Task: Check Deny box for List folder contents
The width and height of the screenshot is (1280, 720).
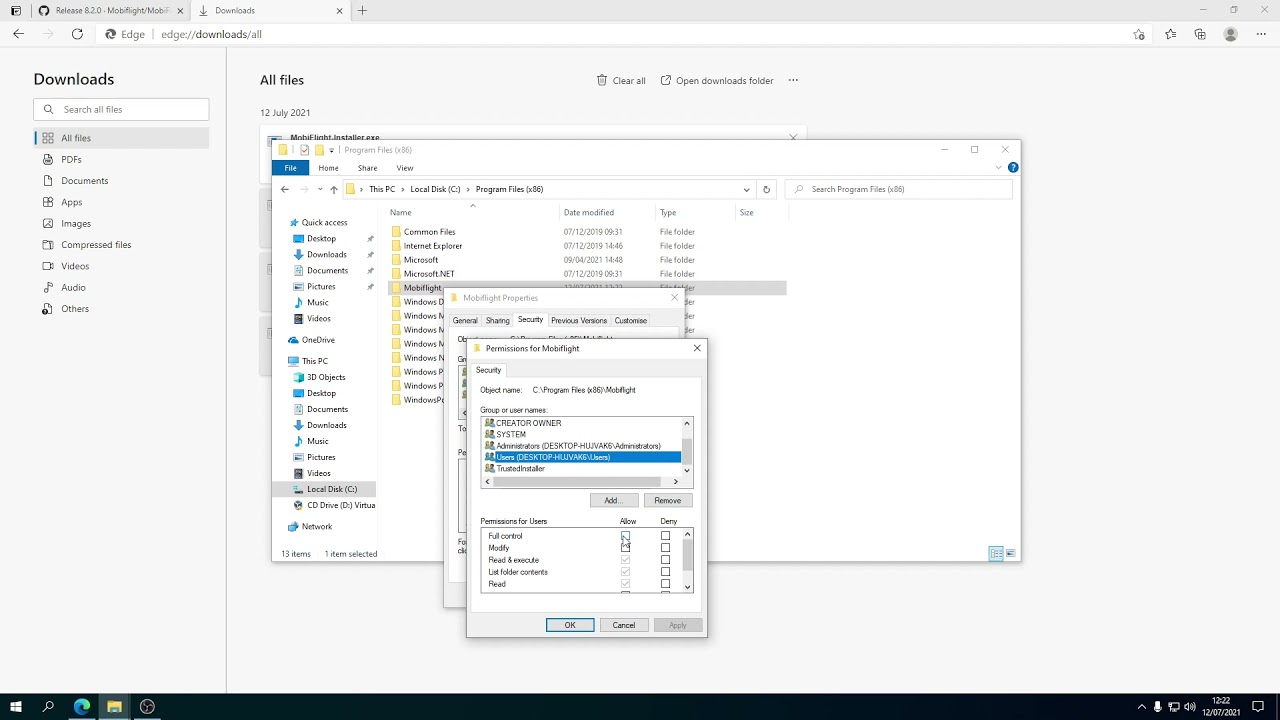Action: (x=665, y=572)
